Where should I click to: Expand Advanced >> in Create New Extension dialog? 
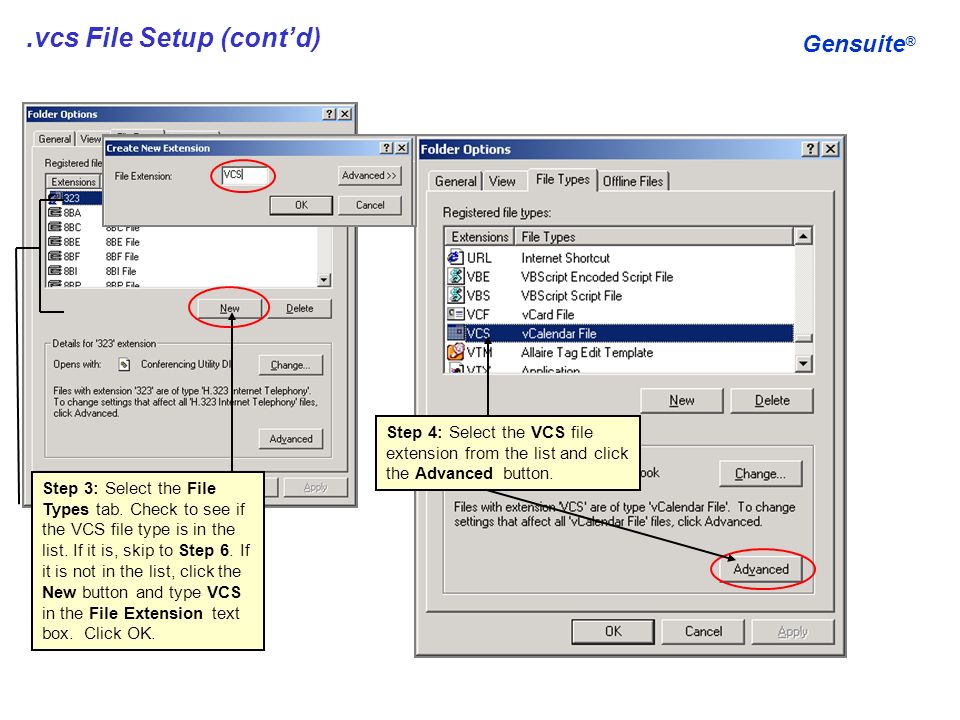point(369,176)
